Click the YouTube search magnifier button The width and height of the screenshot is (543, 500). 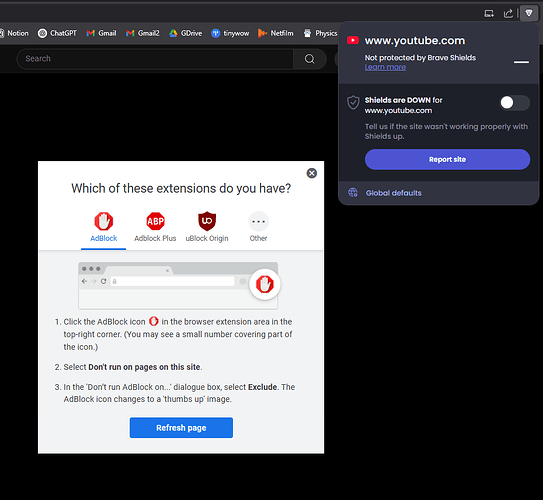point(310,59)
